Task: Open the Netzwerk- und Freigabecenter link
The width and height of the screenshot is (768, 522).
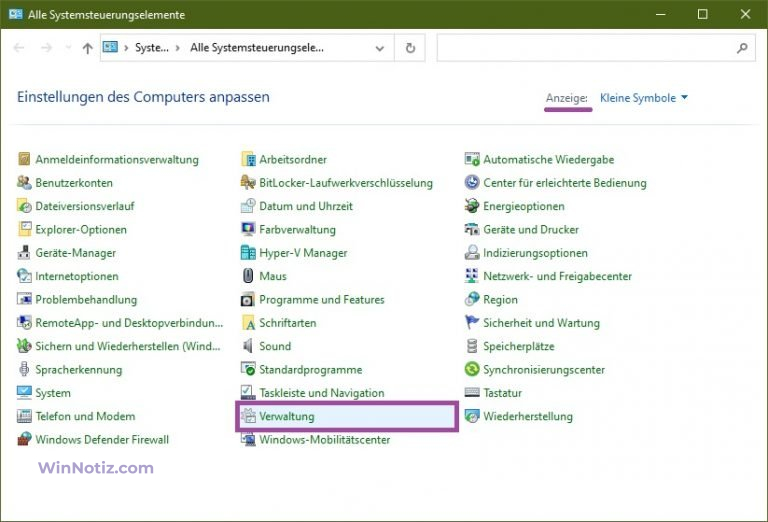Action: (x=557, y=276)
